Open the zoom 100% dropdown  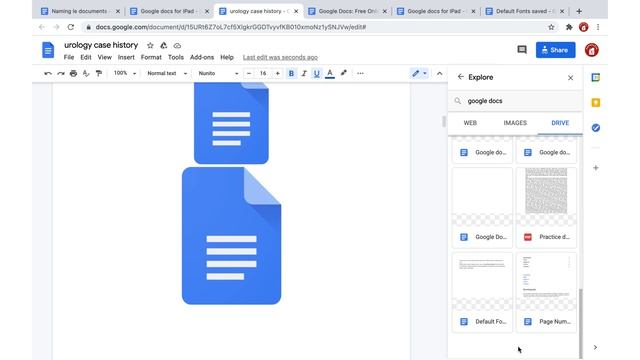[x=124, y=73]
